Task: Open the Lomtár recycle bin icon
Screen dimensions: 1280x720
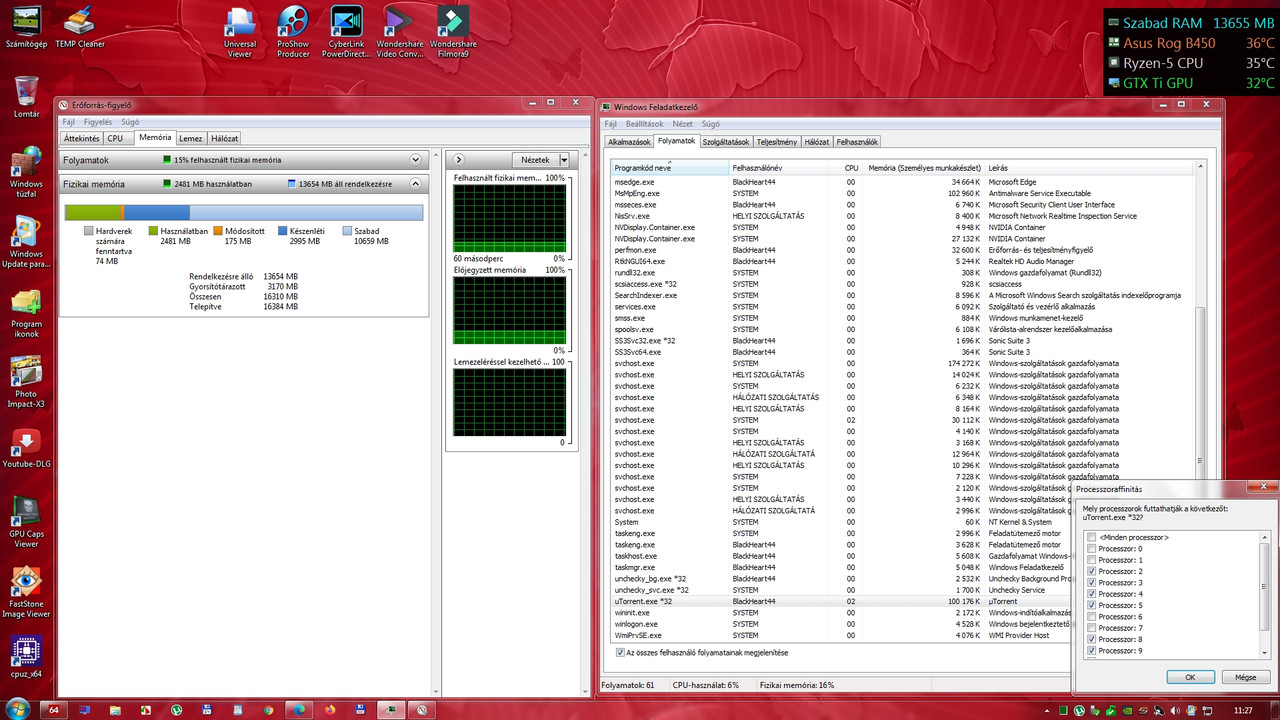Action: point(27,97)
